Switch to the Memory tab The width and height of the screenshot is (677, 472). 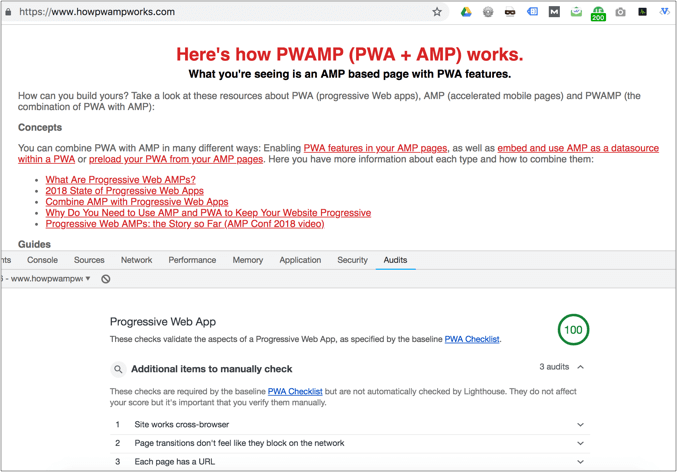click(247, 260)
